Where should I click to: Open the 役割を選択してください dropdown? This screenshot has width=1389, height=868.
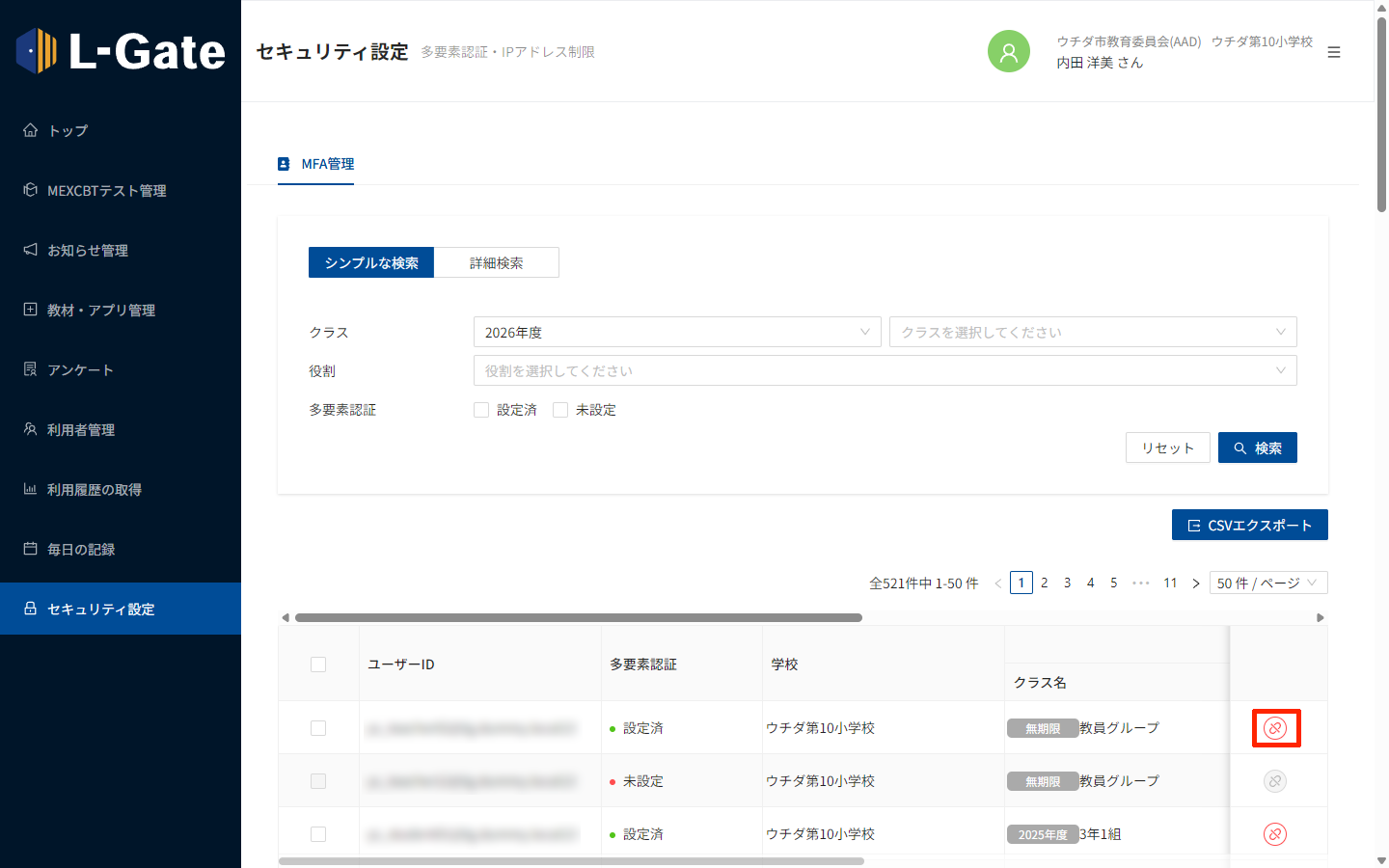(885, 370)
